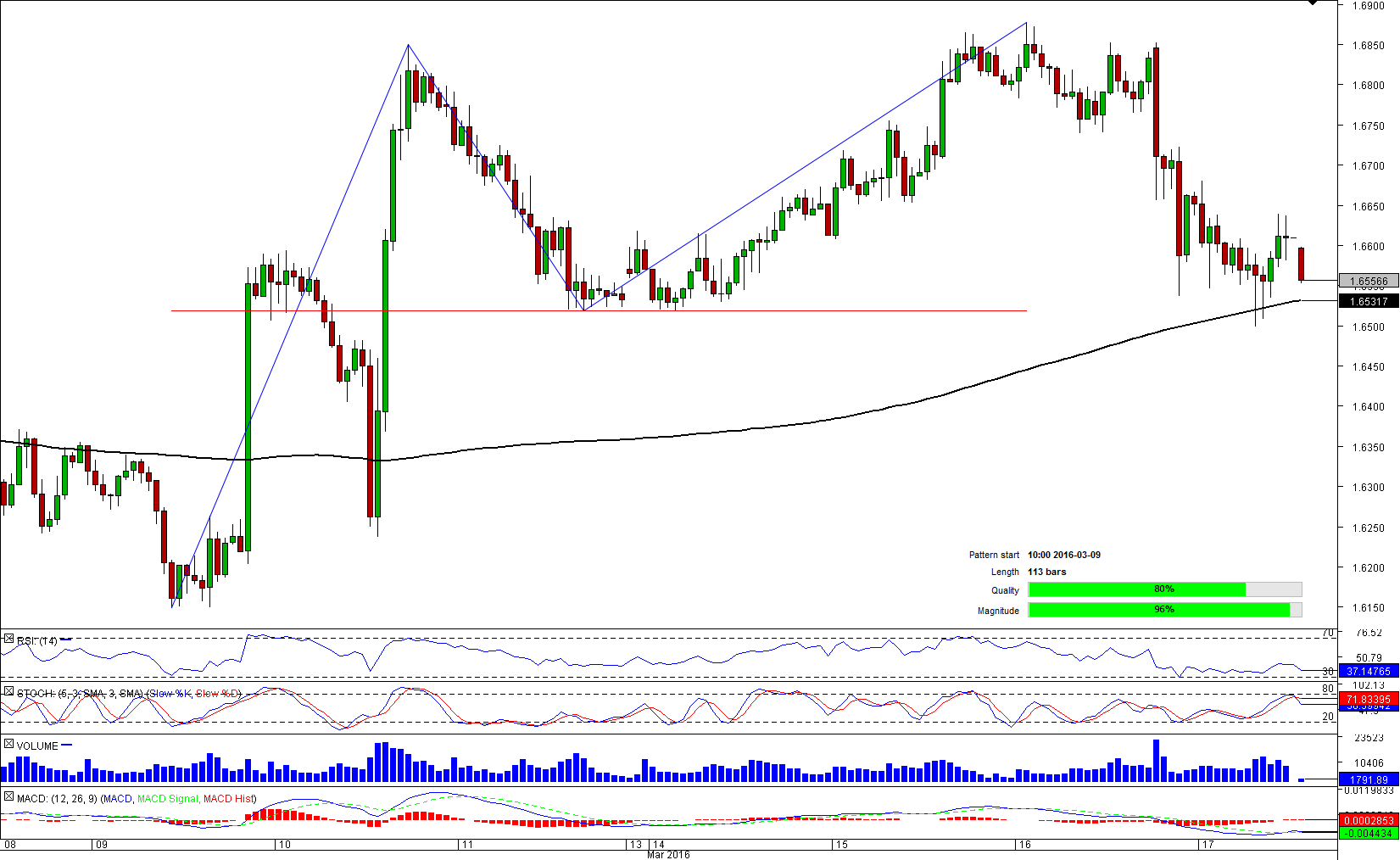The height and width of the screenshot is (860, 1400).
Task: Click the VOLUME indicator label
Action: click(x=37, y=746)
